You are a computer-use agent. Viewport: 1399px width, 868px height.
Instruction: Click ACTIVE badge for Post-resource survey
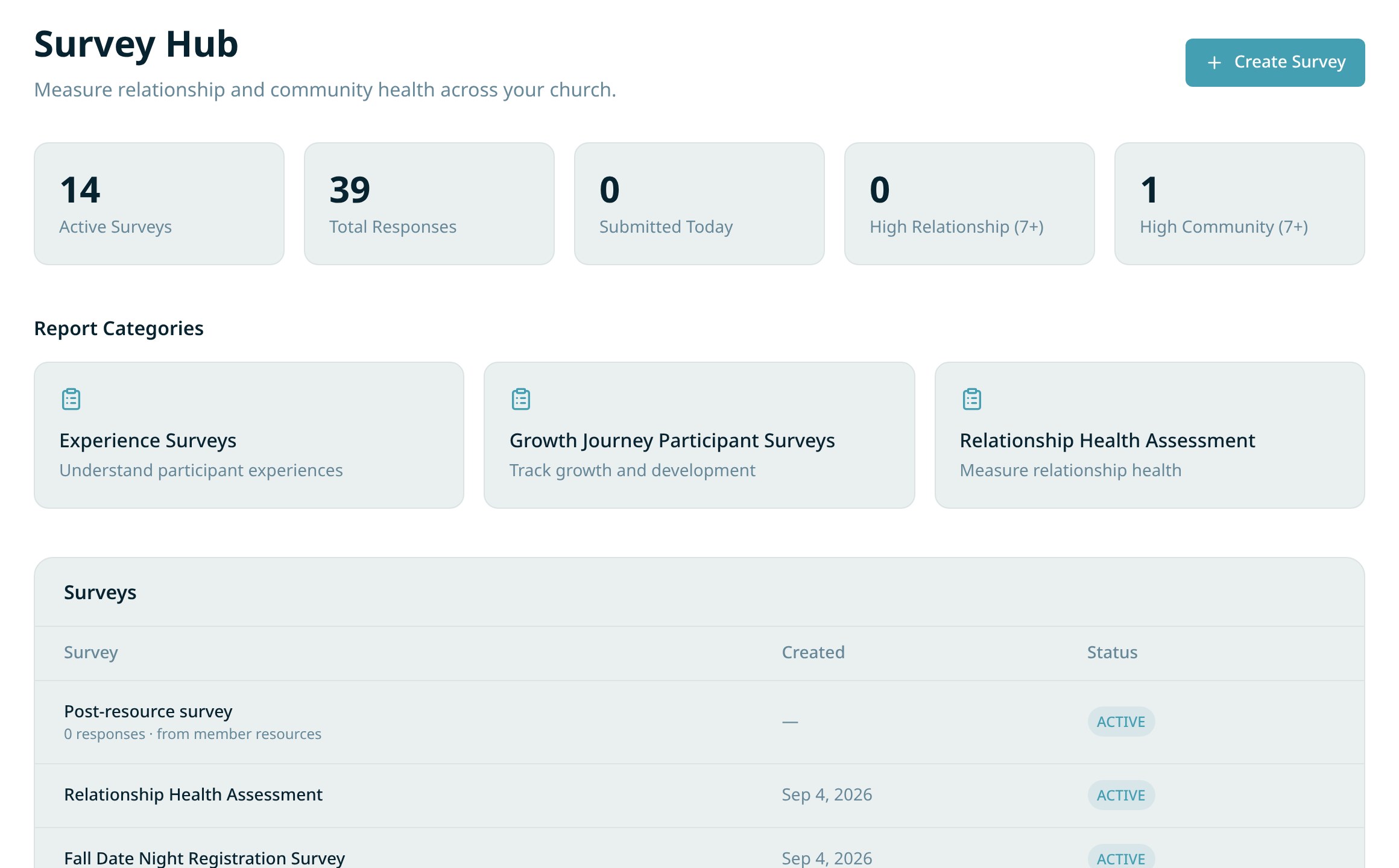click(x=1121, y=722)
